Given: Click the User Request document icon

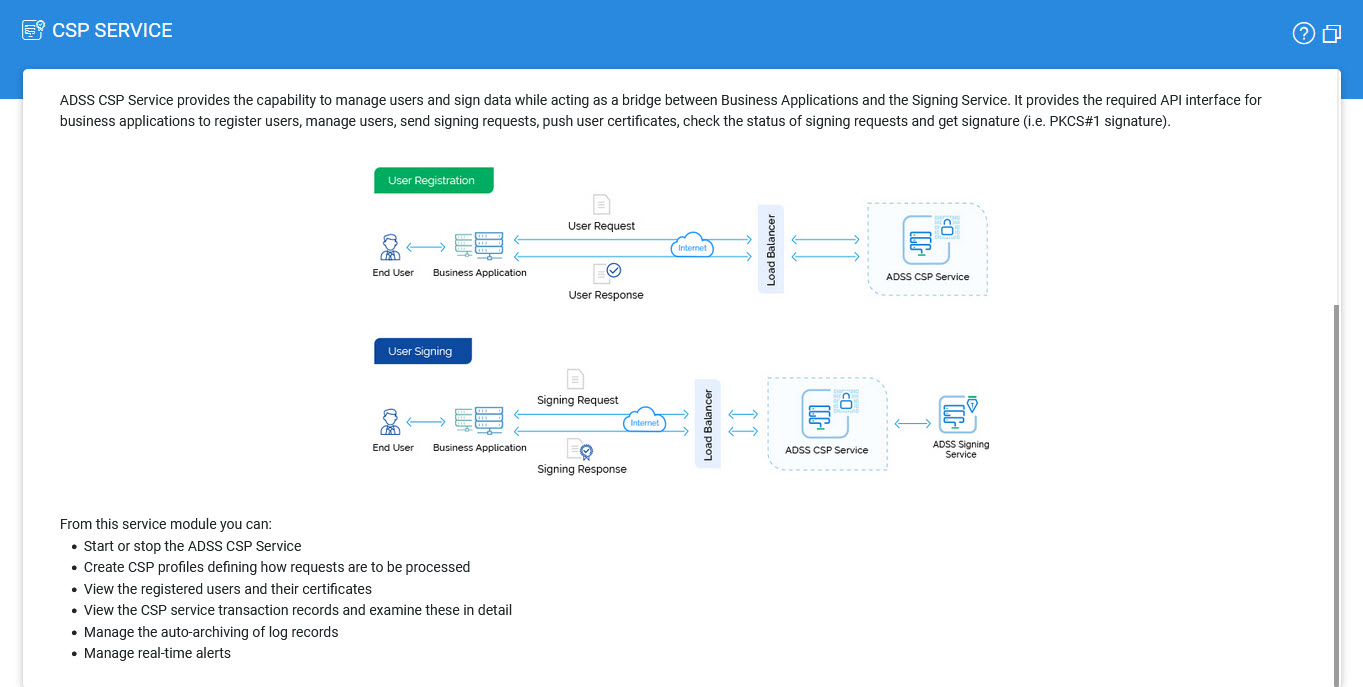Looking at the screenshot, I should coord(601,204).
